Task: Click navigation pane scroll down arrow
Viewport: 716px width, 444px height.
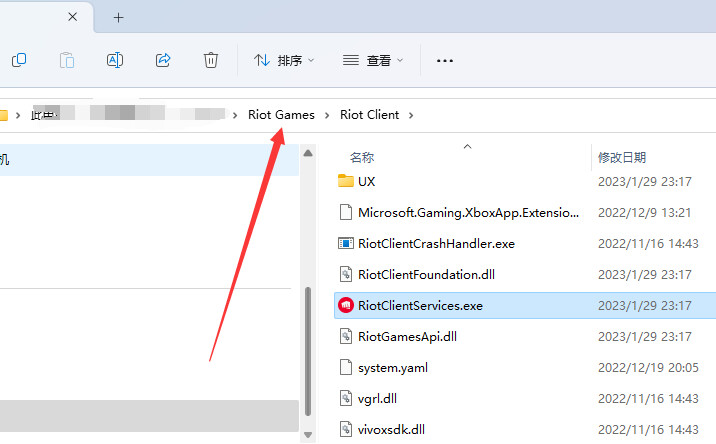Action: (308, 434)
